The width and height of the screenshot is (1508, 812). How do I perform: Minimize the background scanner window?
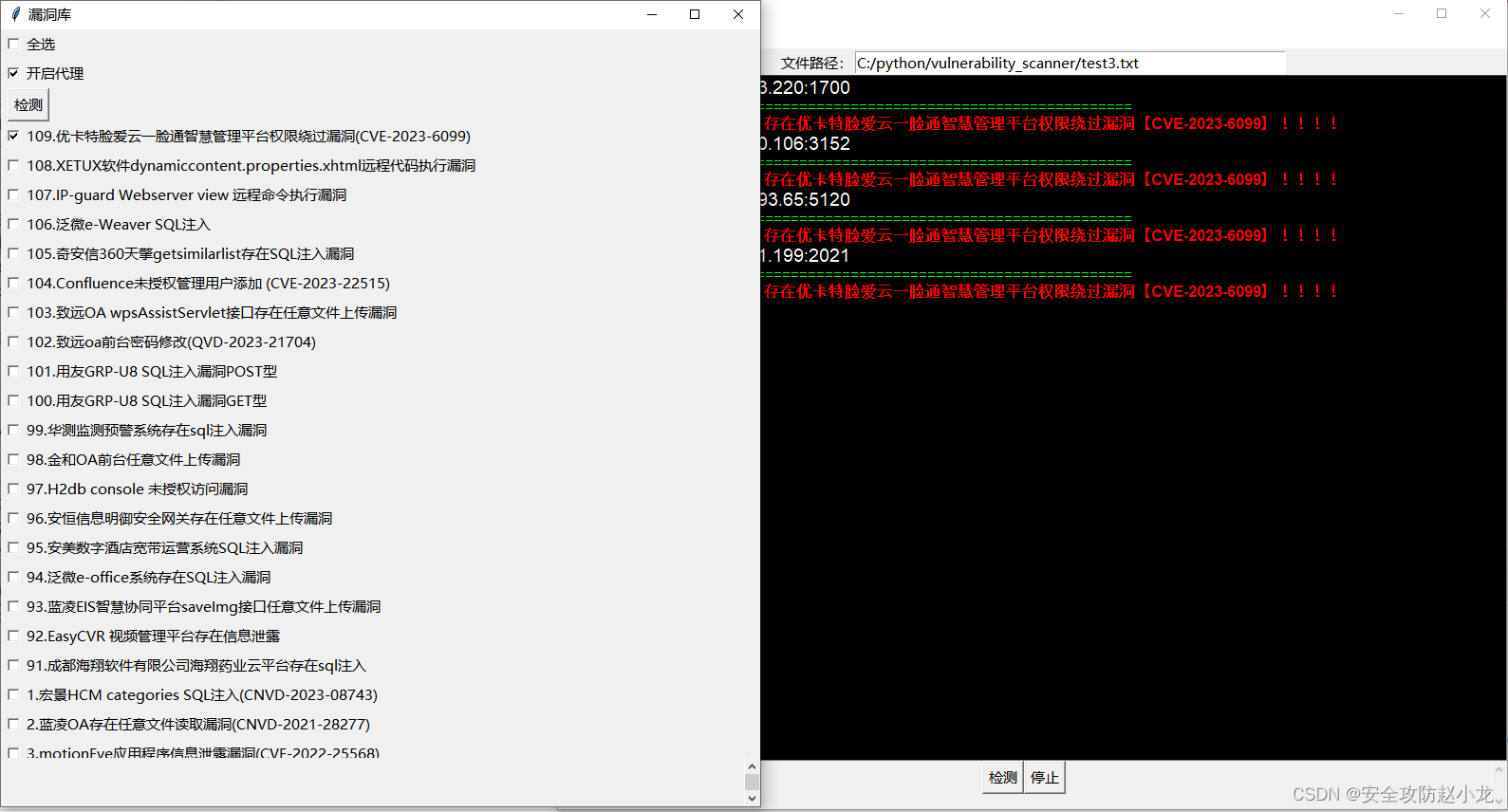1399,13
